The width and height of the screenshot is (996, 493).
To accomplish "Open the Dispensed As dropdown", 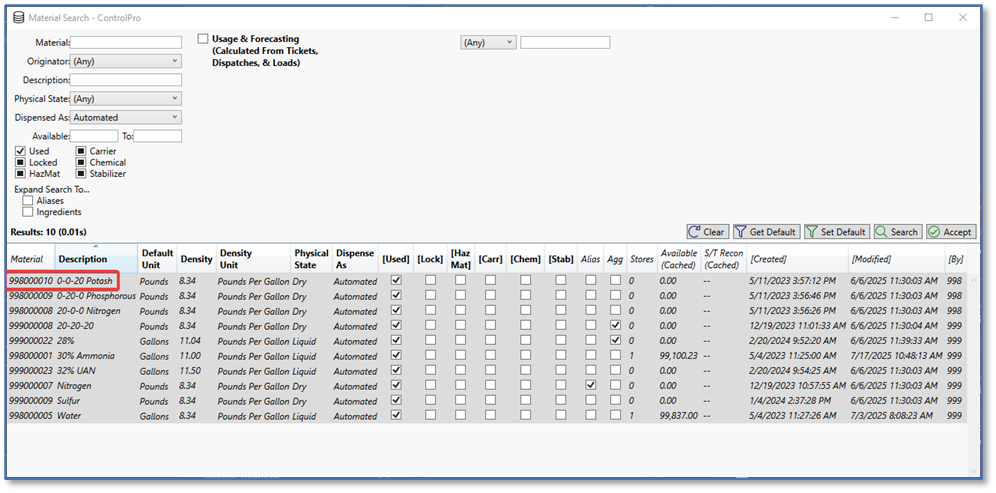I will [x=126, y=117].
